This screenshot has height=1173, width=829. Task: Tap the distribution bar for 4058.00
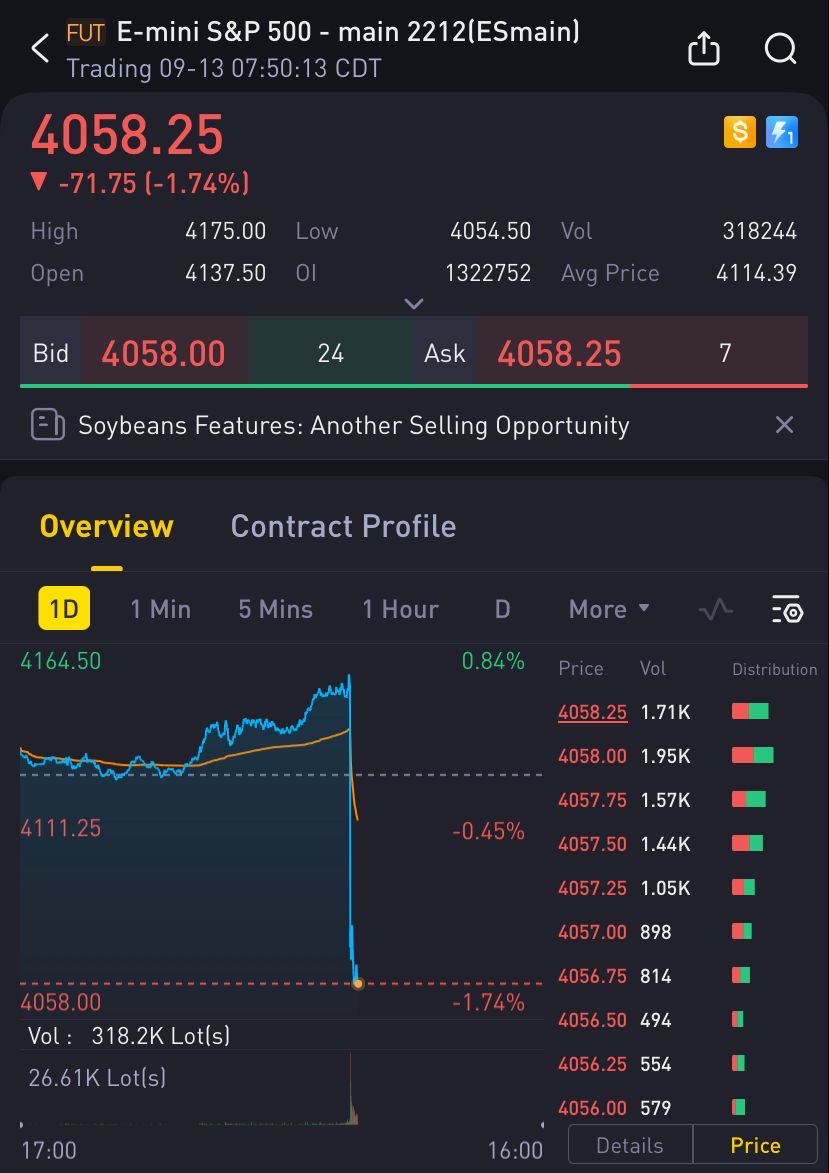pos(753,756)
